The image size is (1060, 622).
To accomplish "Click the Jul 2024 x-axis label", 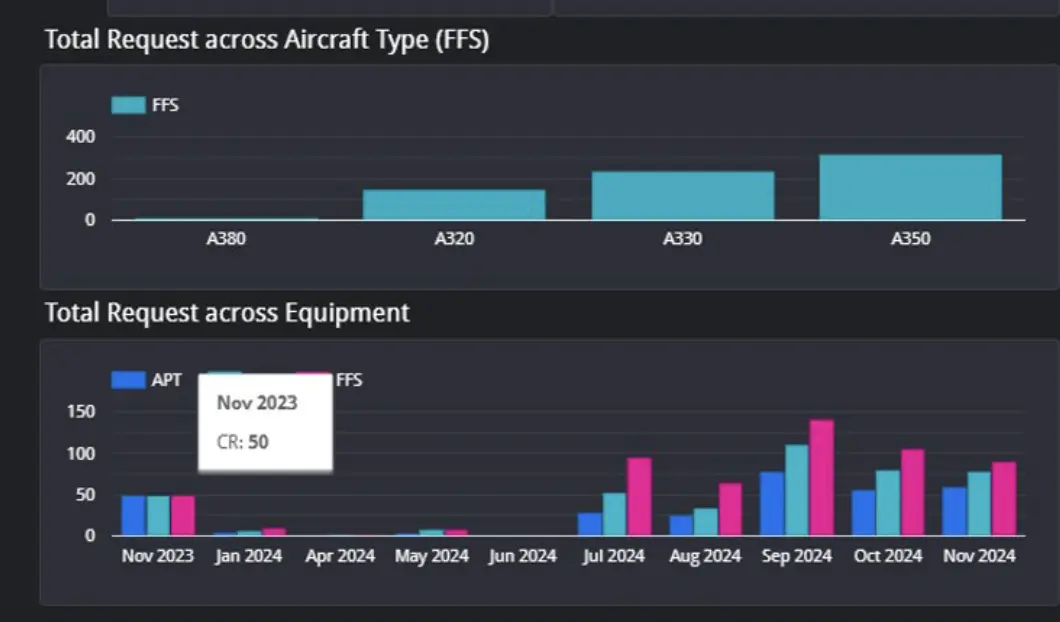I will [x=614, y=556].
